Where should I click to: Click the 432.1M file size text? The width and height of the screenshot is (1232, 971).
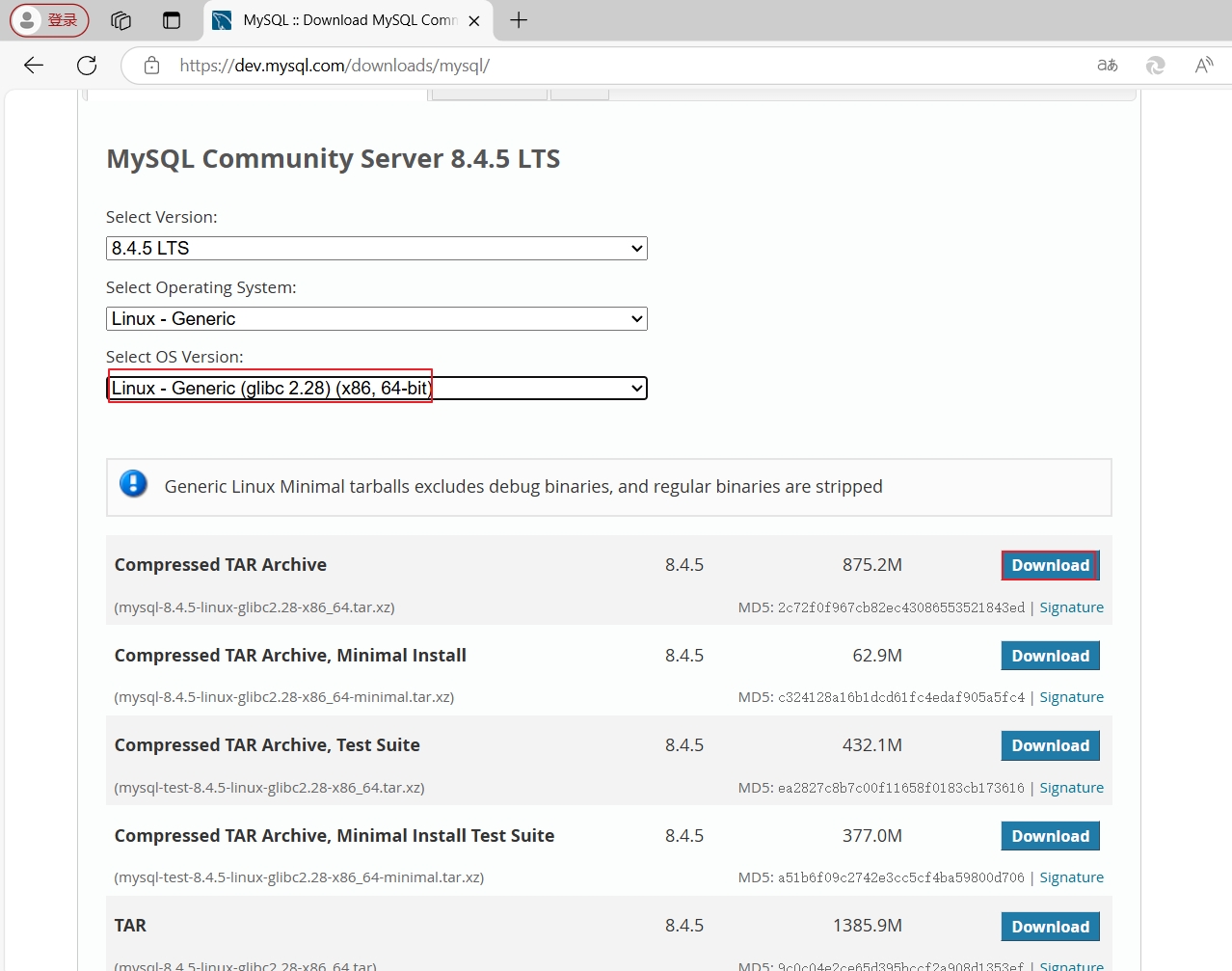click(872, 745)
